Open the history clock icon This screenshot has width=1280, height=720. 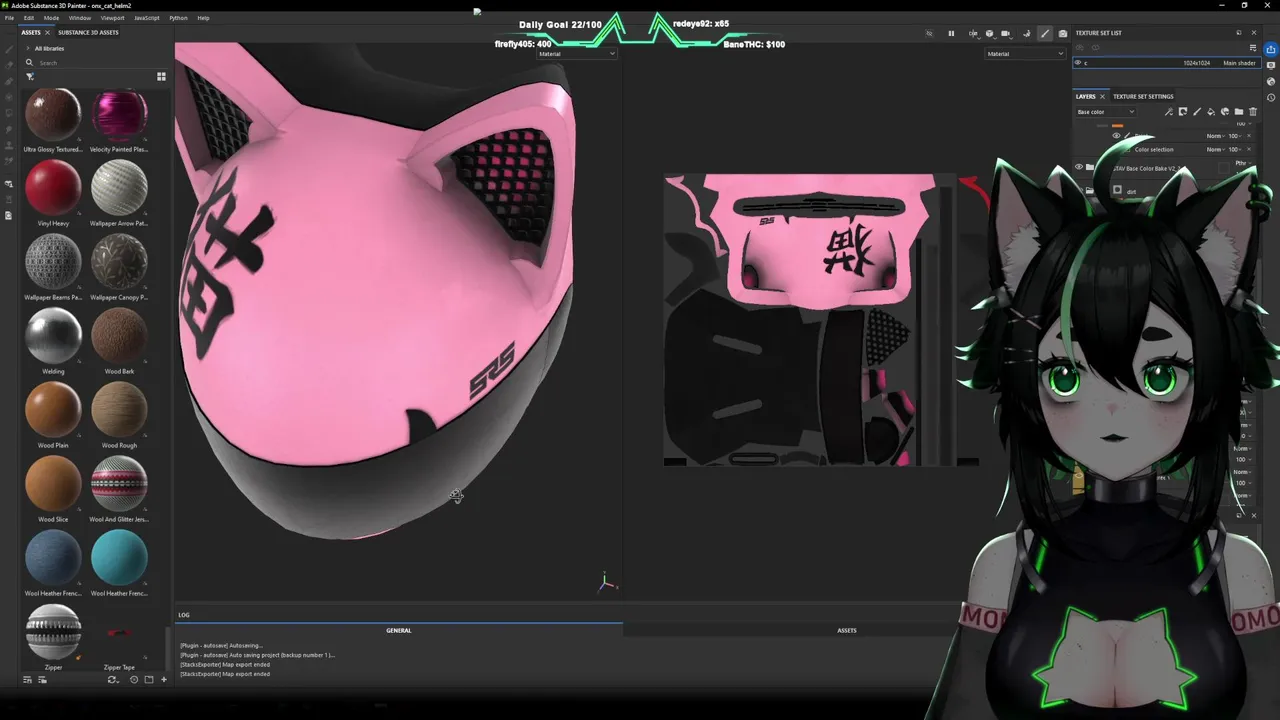point(1271,97)
